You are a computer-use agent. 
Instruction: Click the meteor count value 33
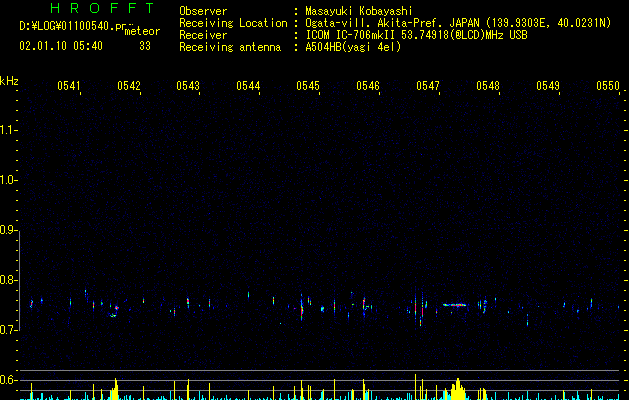pyautogui.click(x=145, y=46)
